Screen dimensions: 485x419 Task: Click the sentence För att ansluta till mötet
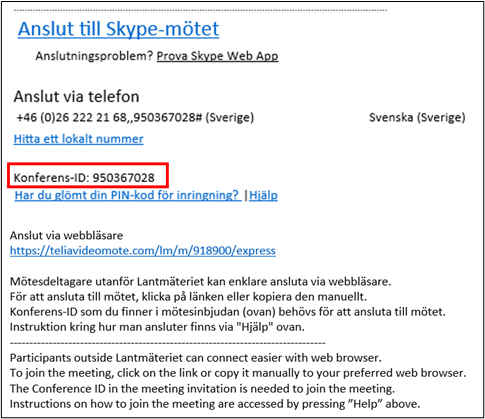click(188, 297)
